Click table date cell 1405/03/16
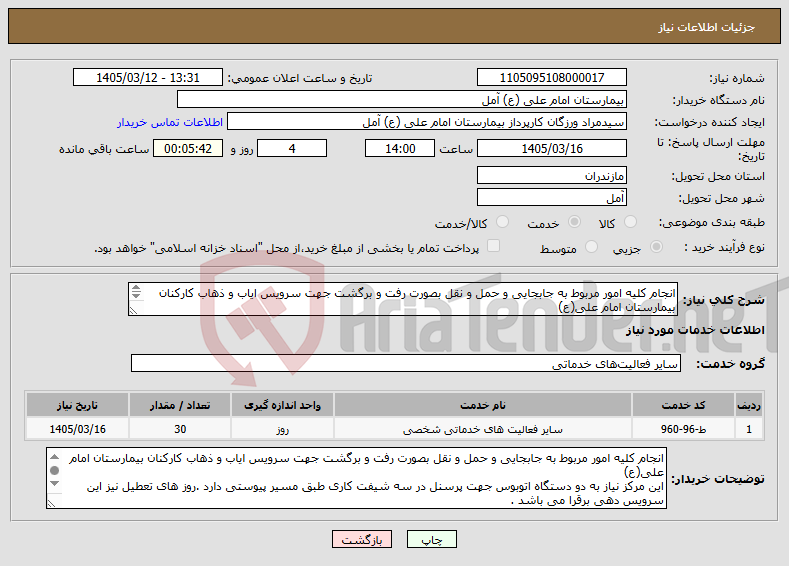Viewport: 789px width, 566px height. 77,429
